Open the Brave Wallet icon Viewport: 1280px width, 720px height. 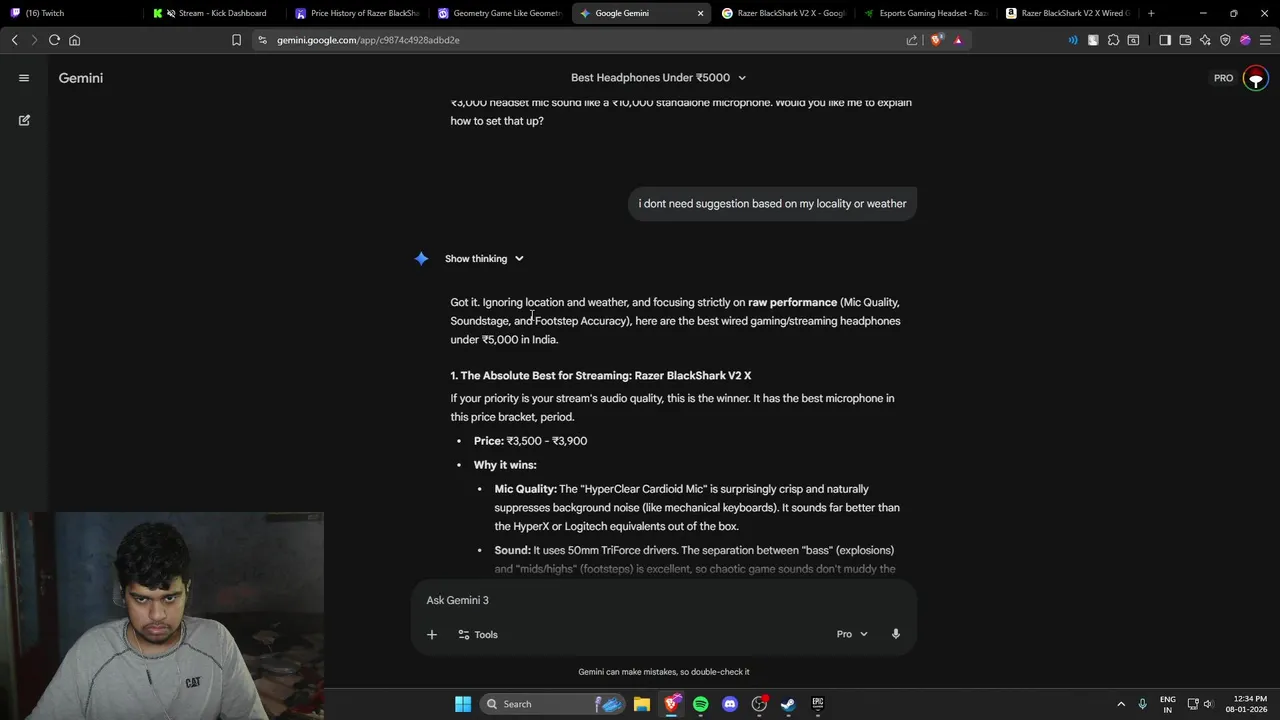[1185, 40]
